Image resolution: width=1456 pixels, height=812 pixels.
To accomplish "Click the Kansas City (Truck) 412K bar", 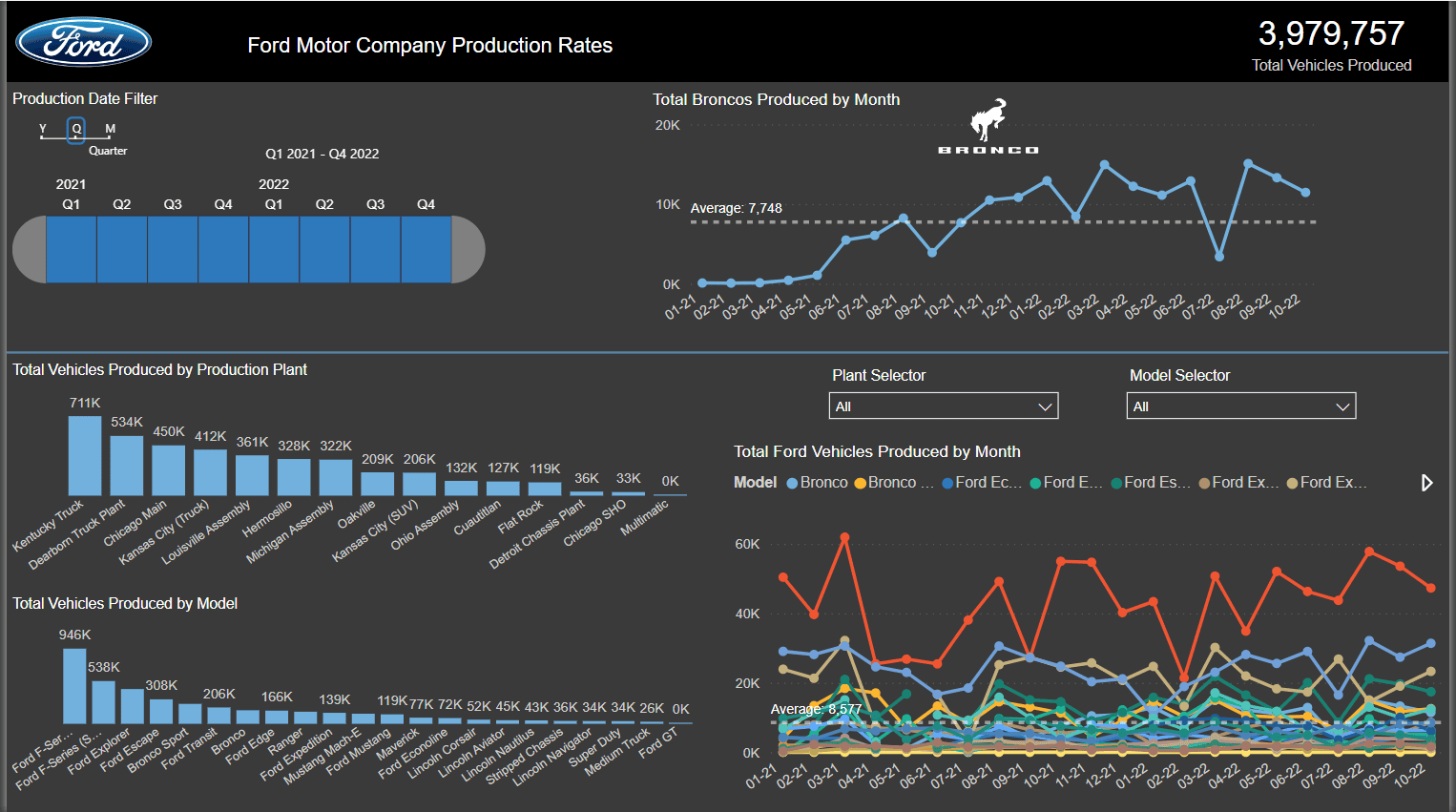I will (x=210, y=472).
